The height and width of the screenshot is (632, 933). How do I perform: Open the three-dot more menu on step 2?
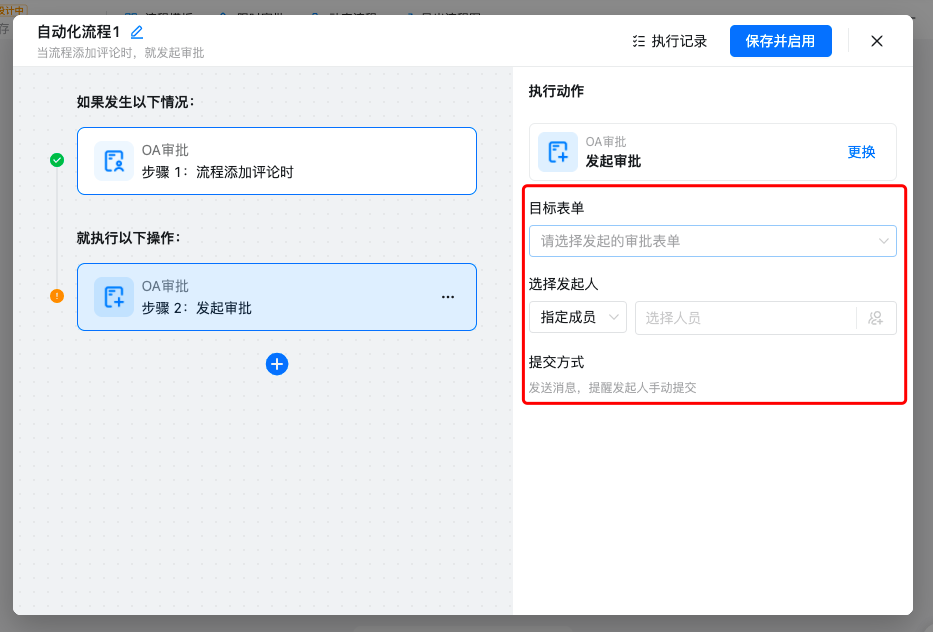[448, 297]
